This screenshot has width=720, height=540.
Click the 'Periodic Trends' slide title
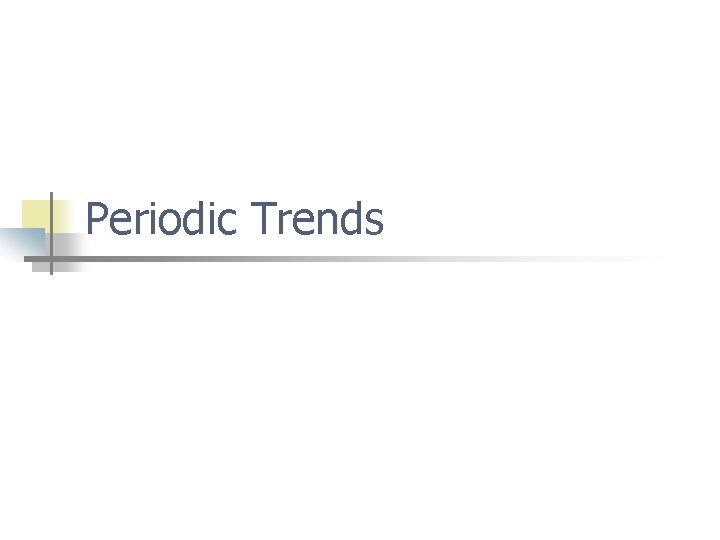tap(234, 218)
